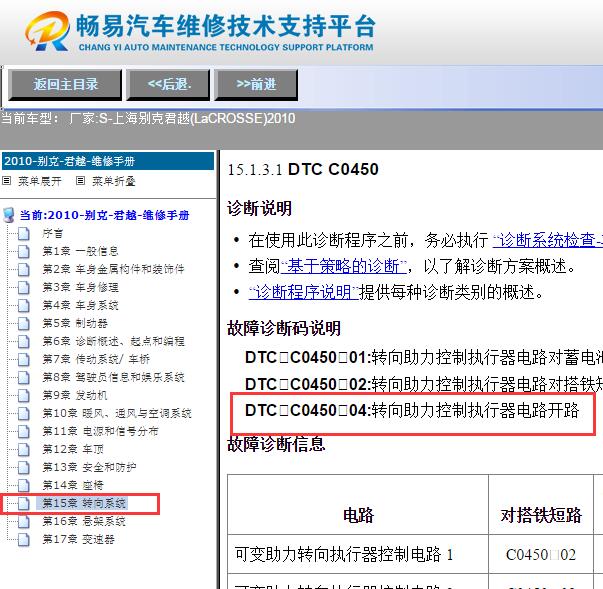Click the page icon next to 第5章
Image resolution: width=603 pixels, height=589 pixels.
(x=24, y=323)
